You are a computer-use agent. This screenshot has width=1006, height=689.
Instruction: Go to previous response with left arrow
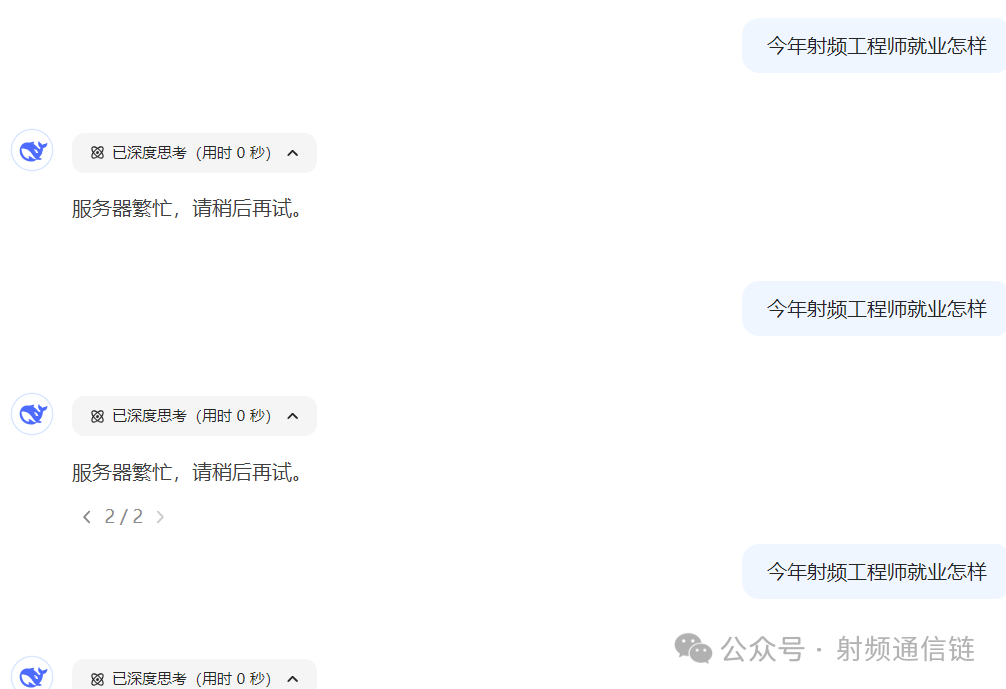pyautogui.click(x=87, y=516)
